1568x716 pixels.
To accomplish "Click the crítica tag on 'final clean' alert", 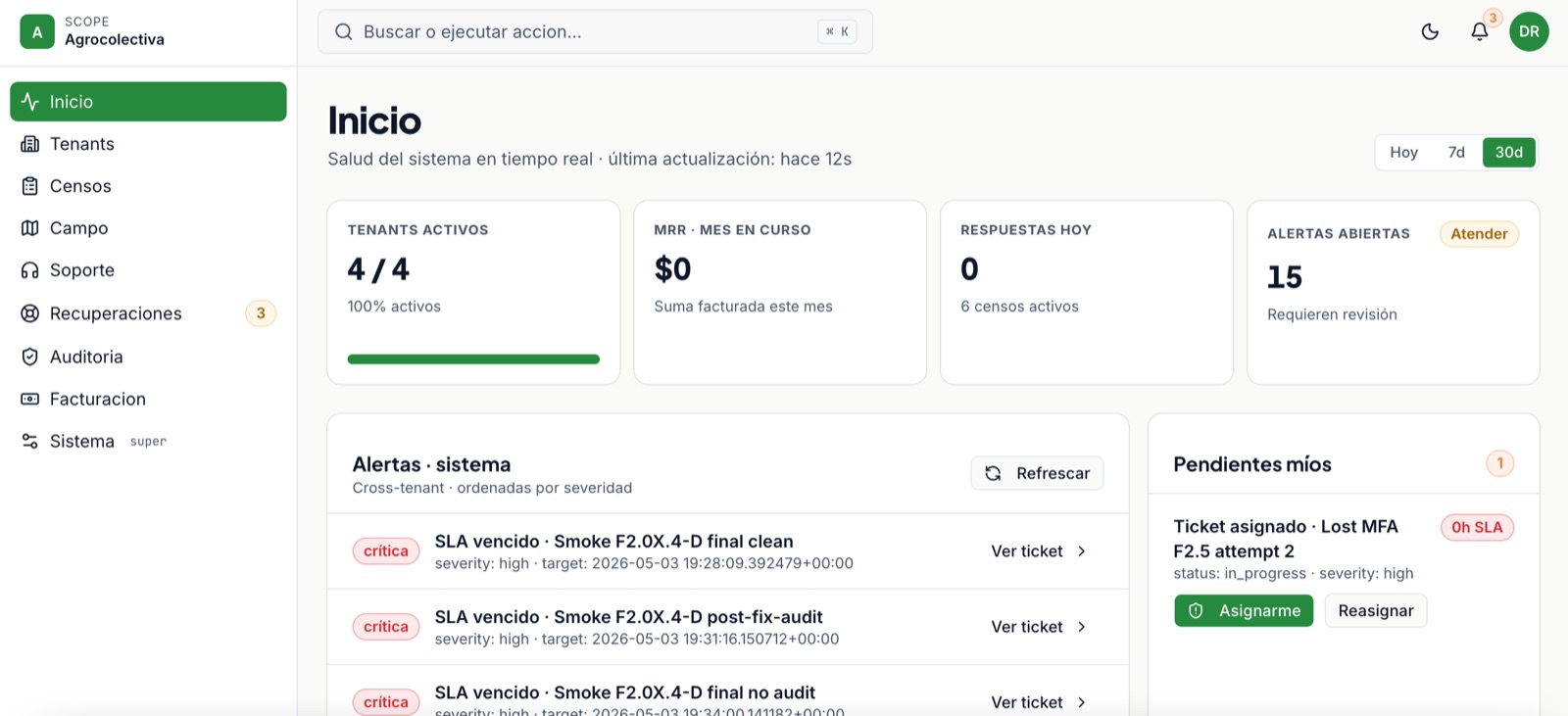I will coord(386,551).
